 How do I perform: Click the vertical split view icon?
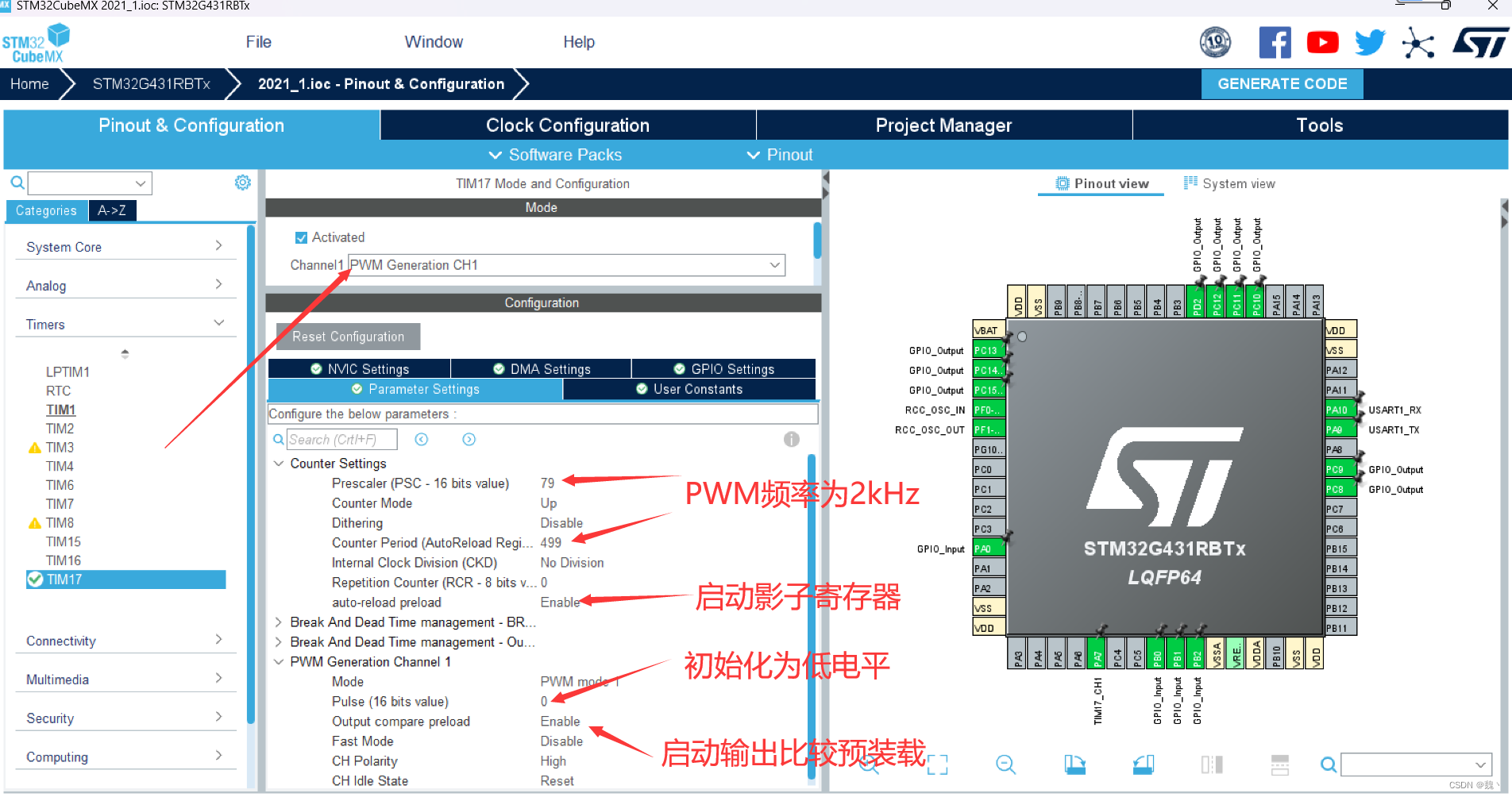[x=1212, y=764]
